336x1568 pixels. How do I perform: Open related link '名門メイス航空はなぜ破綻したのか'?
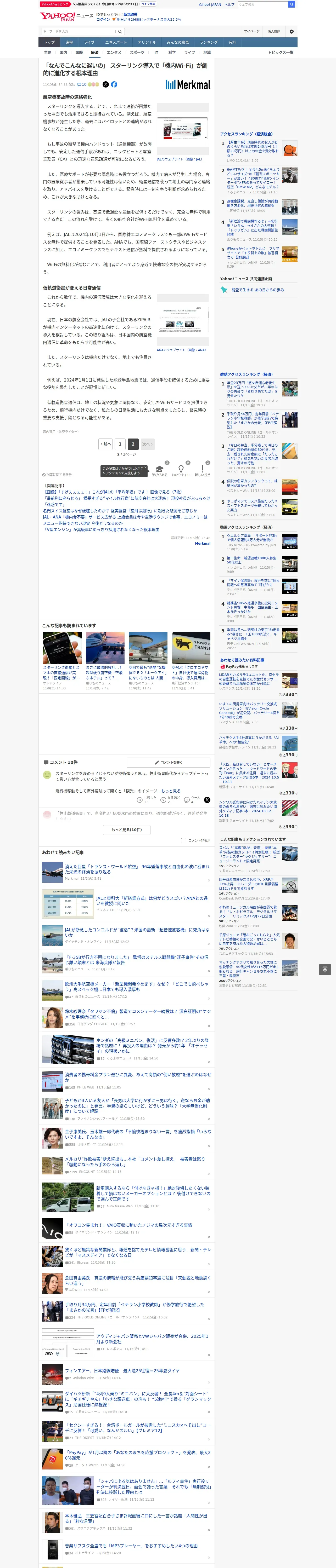120,511
